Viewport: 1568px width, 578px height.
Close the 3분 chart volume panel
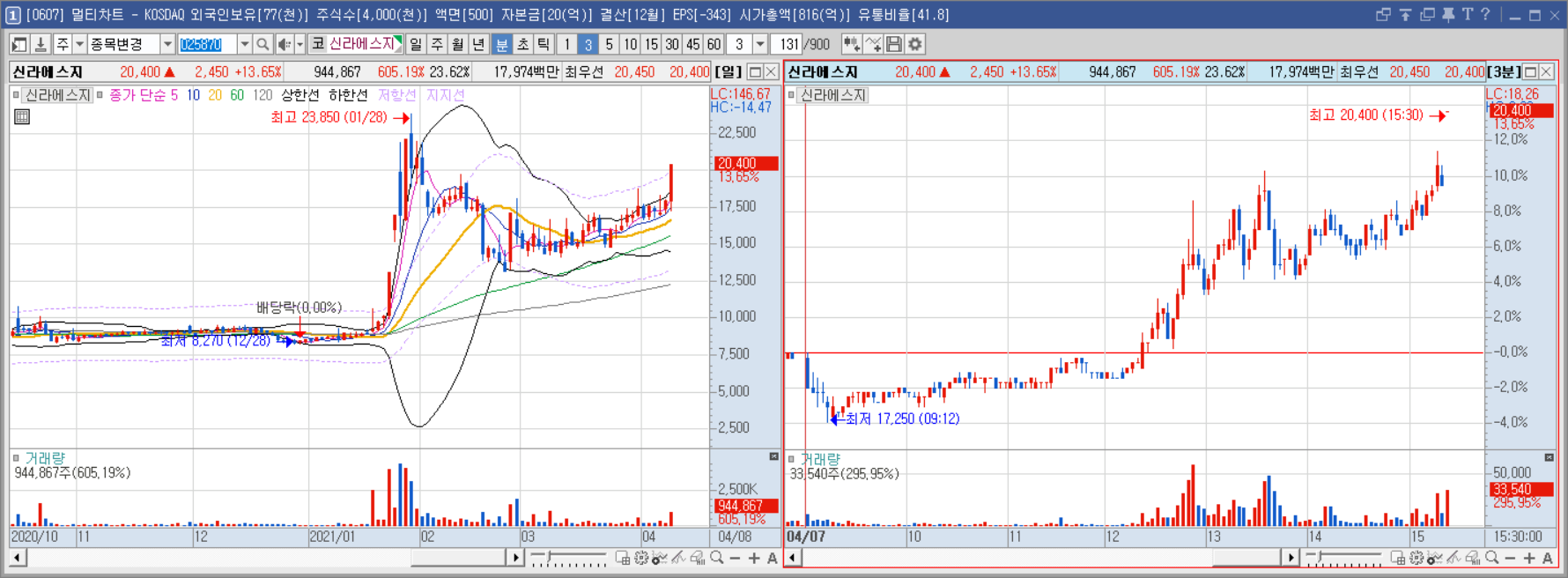pos(1549,457)
